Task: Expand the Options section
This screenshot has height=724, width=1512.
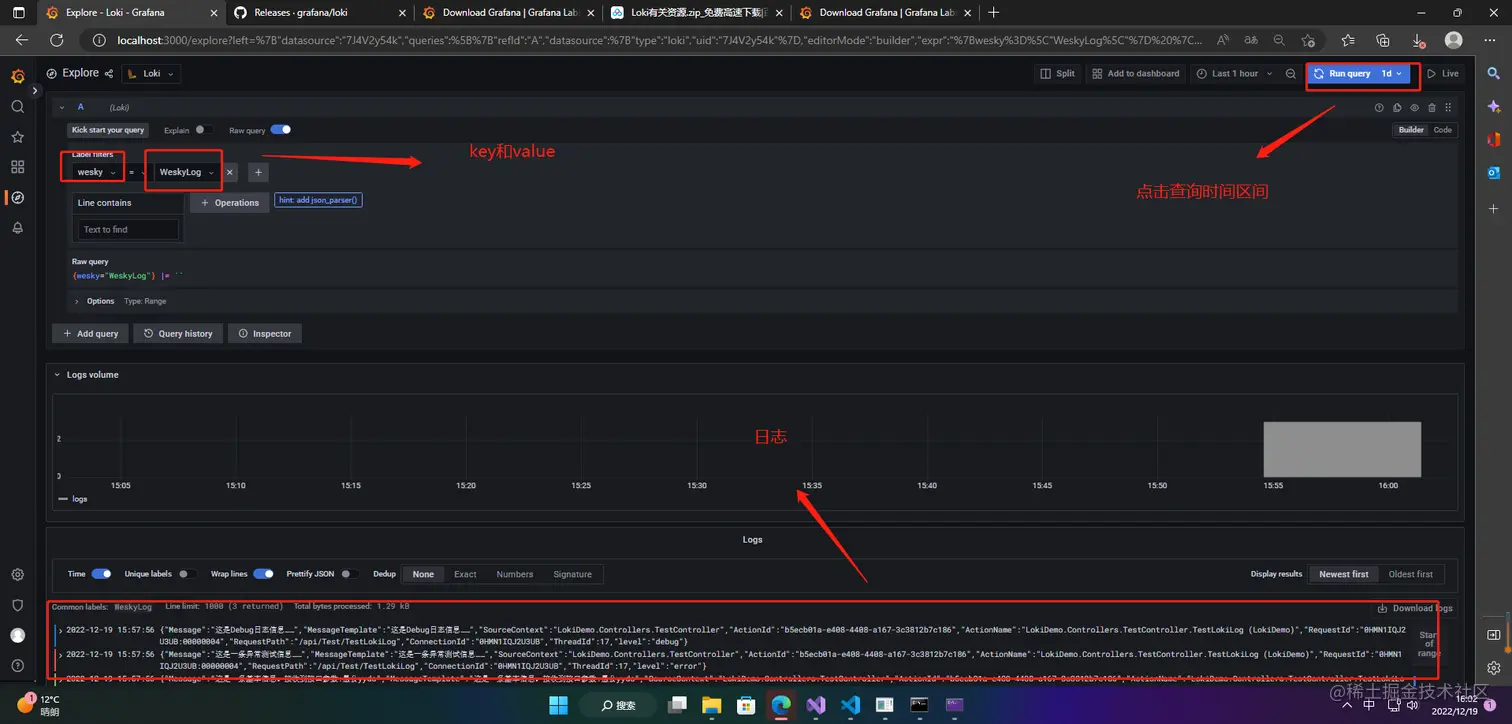Action: coord(77,301)
